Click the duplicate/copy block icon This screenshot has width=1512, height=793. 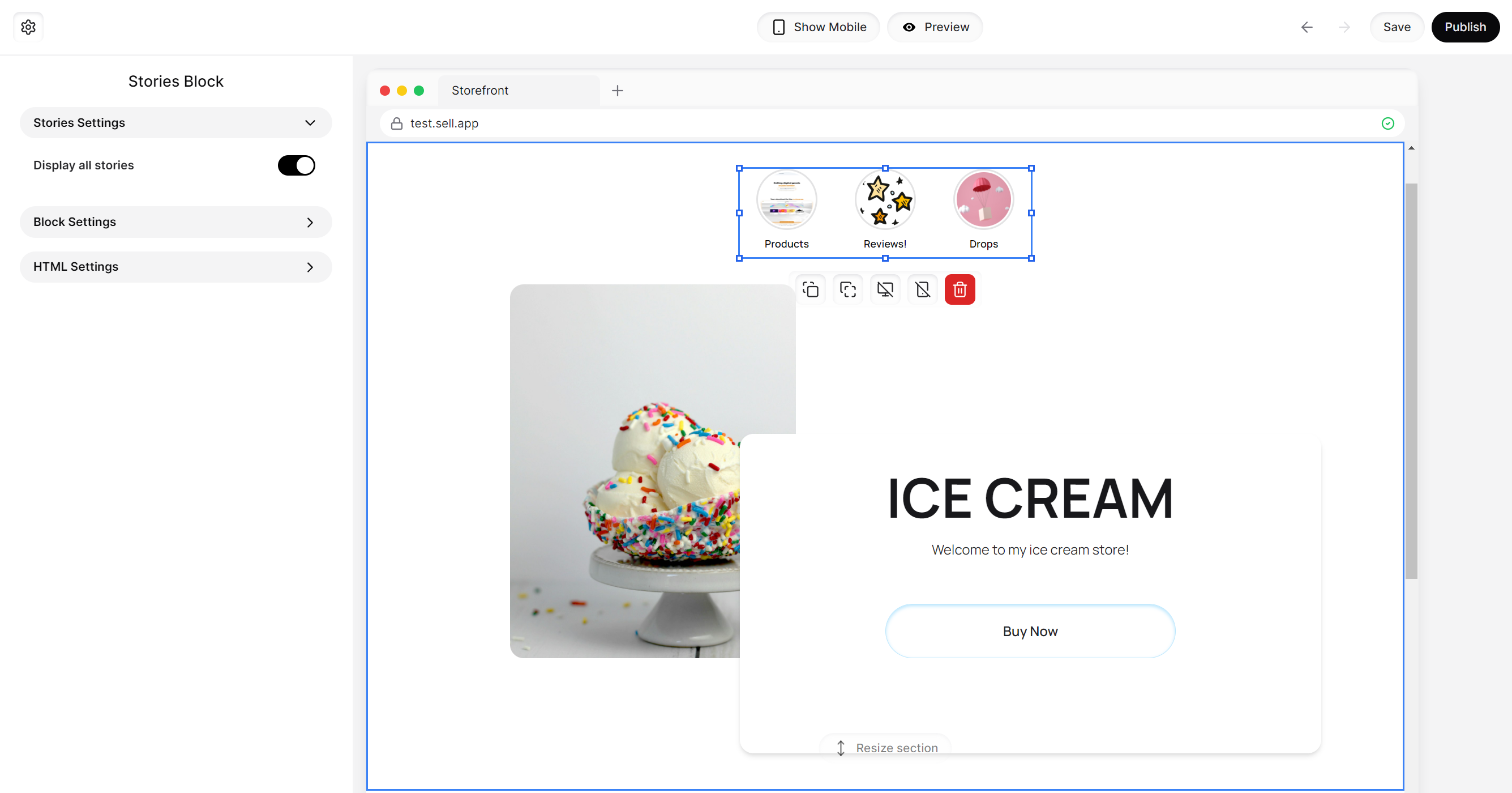tap(811, 289)
